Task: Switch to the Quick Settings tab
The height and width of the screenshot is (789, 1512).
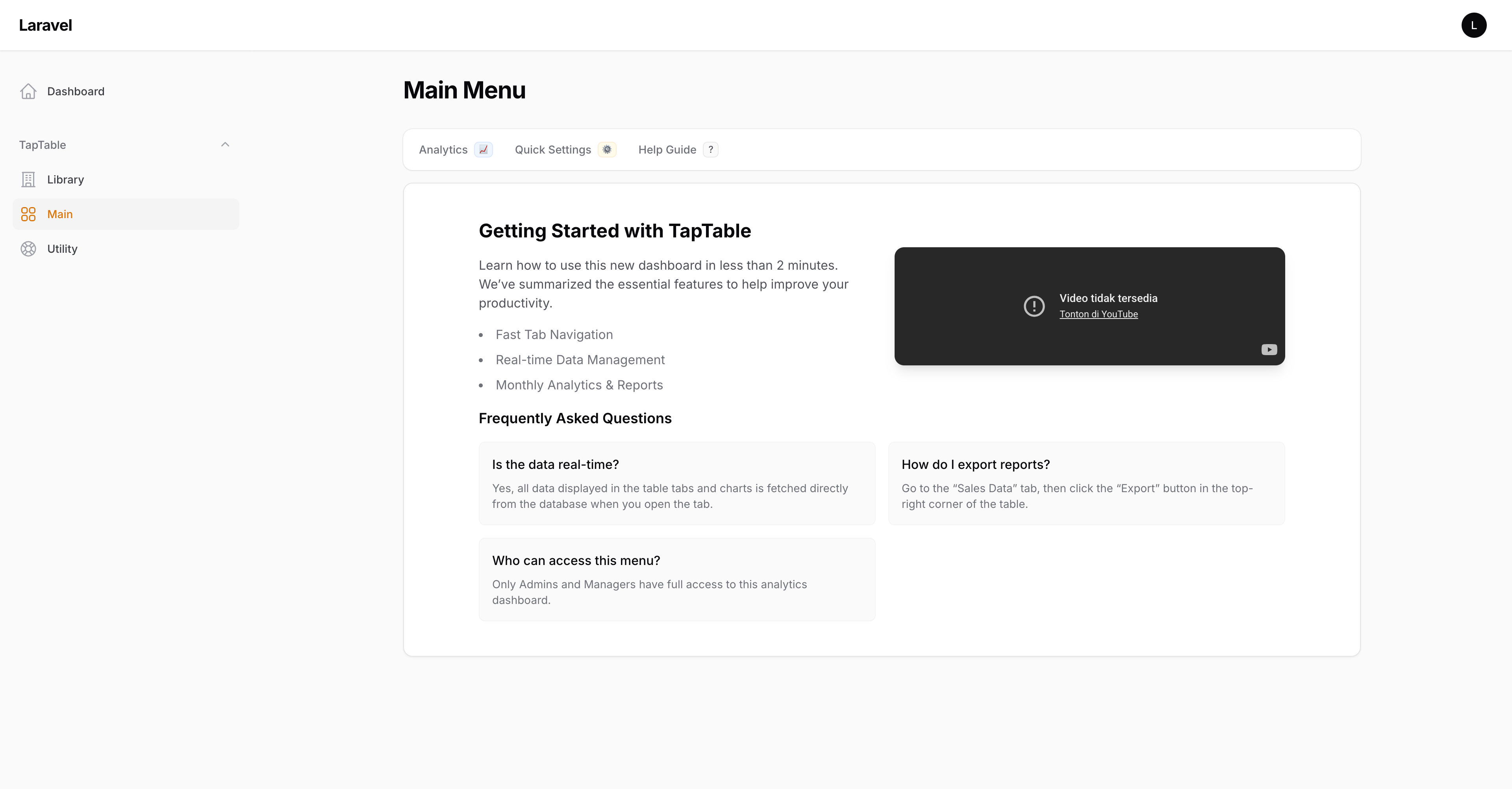Action: pyautogui.click(x=552, y=150)
